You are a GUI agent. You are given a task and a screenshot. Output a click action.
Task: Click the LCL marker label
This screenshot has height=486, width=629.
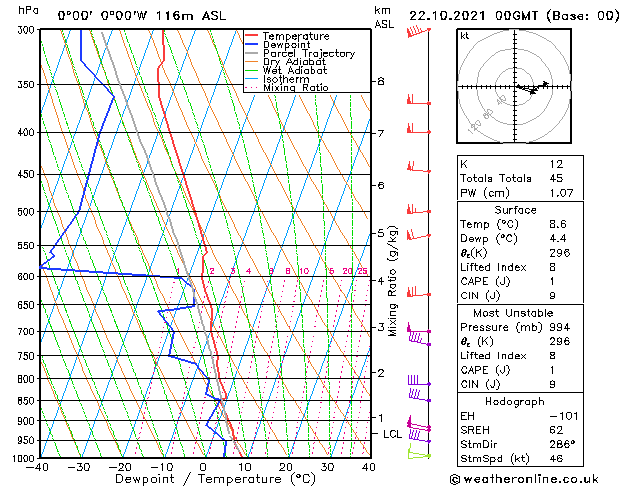(392, 434)
